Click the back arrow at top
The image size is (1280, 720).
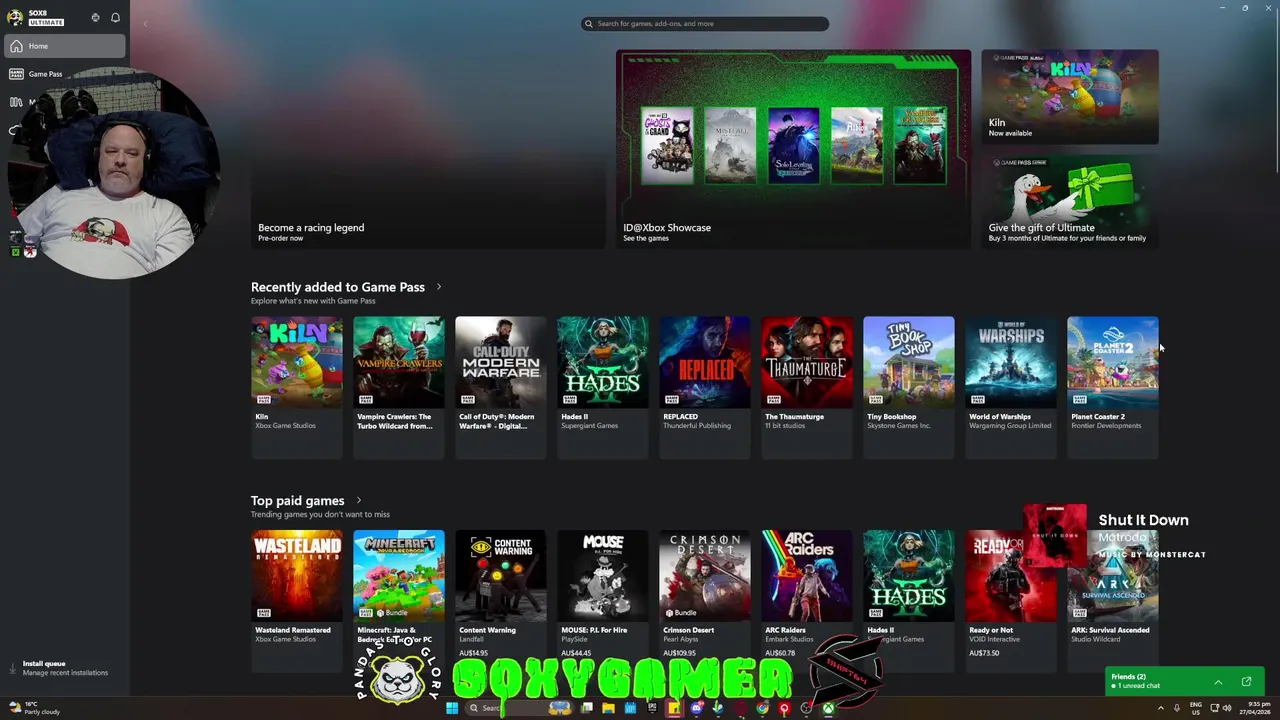(145, 23)
